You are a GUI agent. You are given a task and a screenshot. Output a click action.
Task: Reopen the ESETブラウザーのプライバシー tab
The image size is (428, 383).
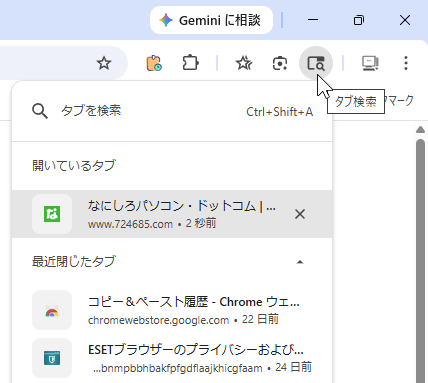tap(172, 358)
